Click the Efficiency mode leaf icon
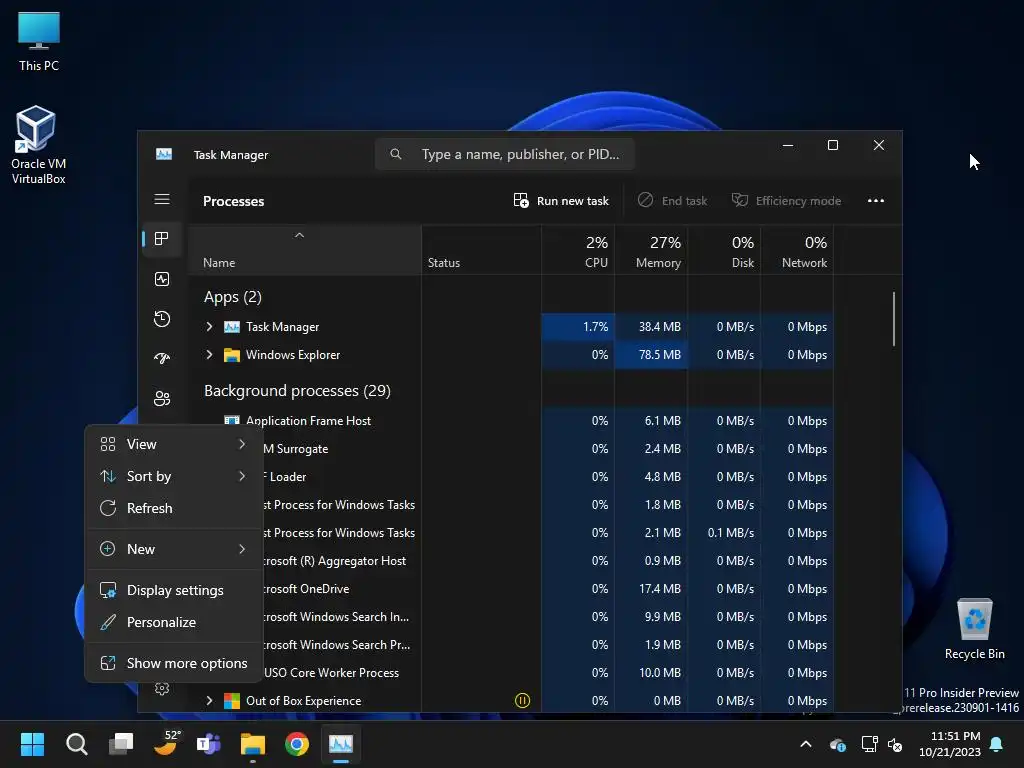This screenshot has width=1024, height=768. [739, 200]
